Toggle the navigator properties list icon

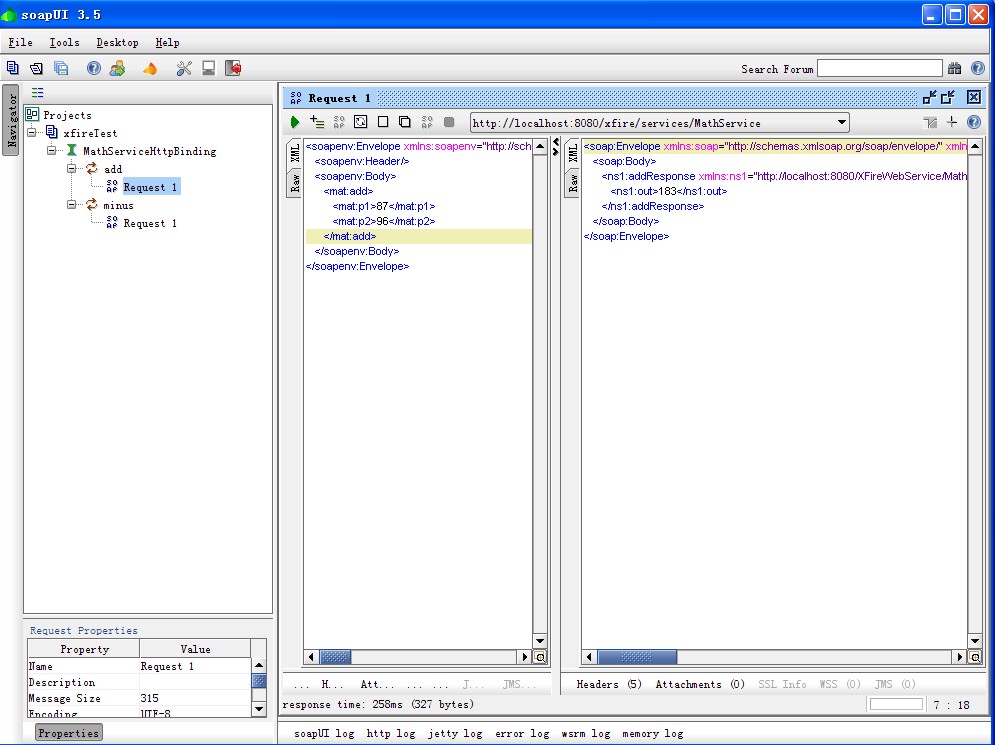click(x=38, y=93)
